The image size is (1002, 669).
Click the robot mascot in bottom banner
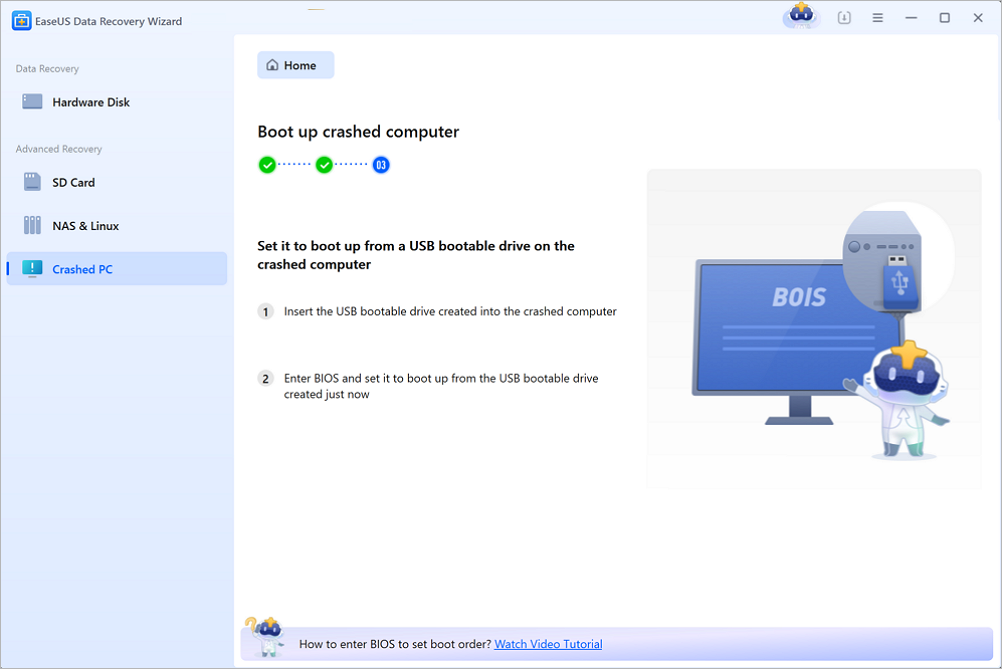[265, 637]
